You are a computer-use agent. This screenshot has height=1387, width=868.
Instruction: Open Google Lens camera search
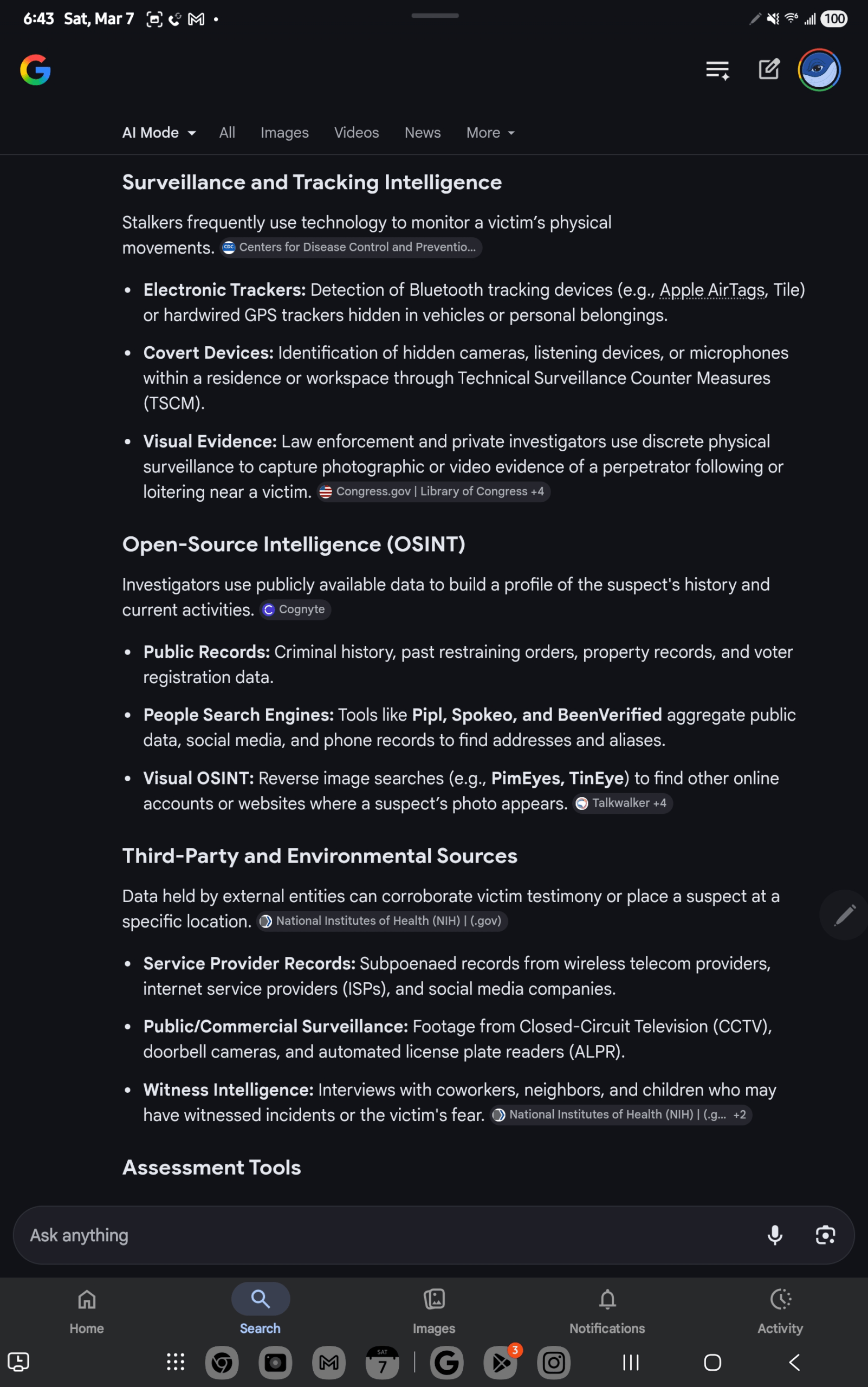(x=826, y=1235)
